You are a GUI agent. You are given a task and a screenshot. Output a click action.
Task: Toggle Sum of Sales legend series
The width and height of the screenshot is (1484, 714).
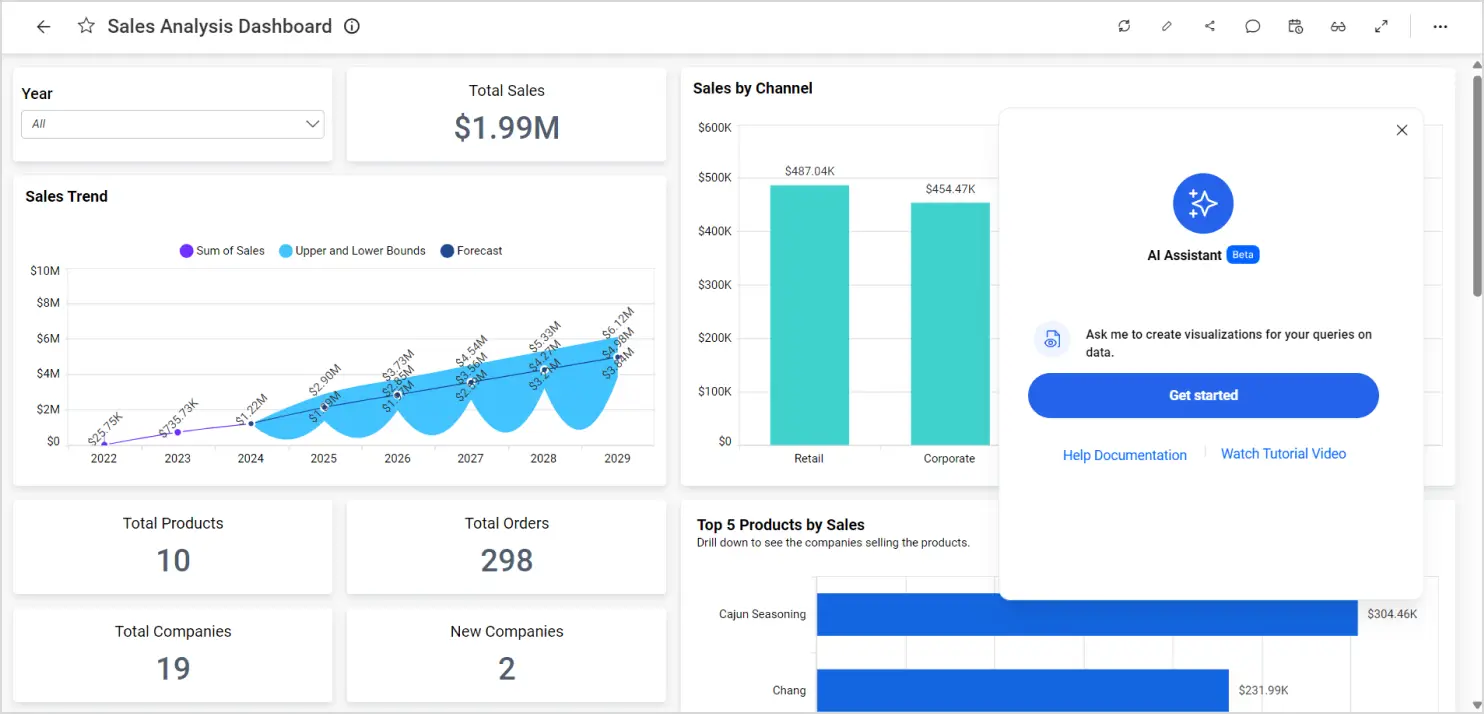[x=222, y=251]
